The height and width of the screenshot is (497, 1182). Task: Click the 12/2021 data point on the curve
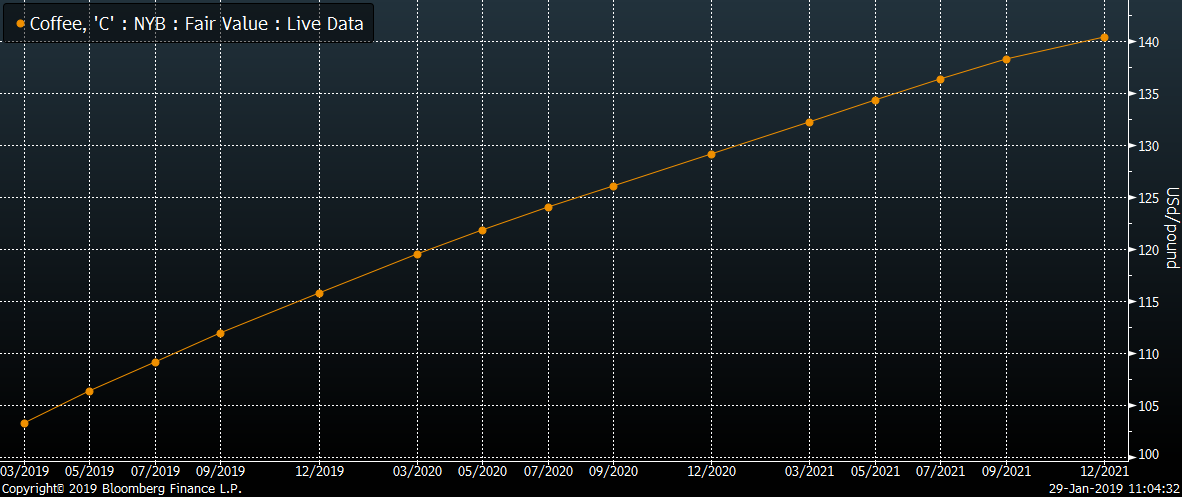pos(1104,37)
